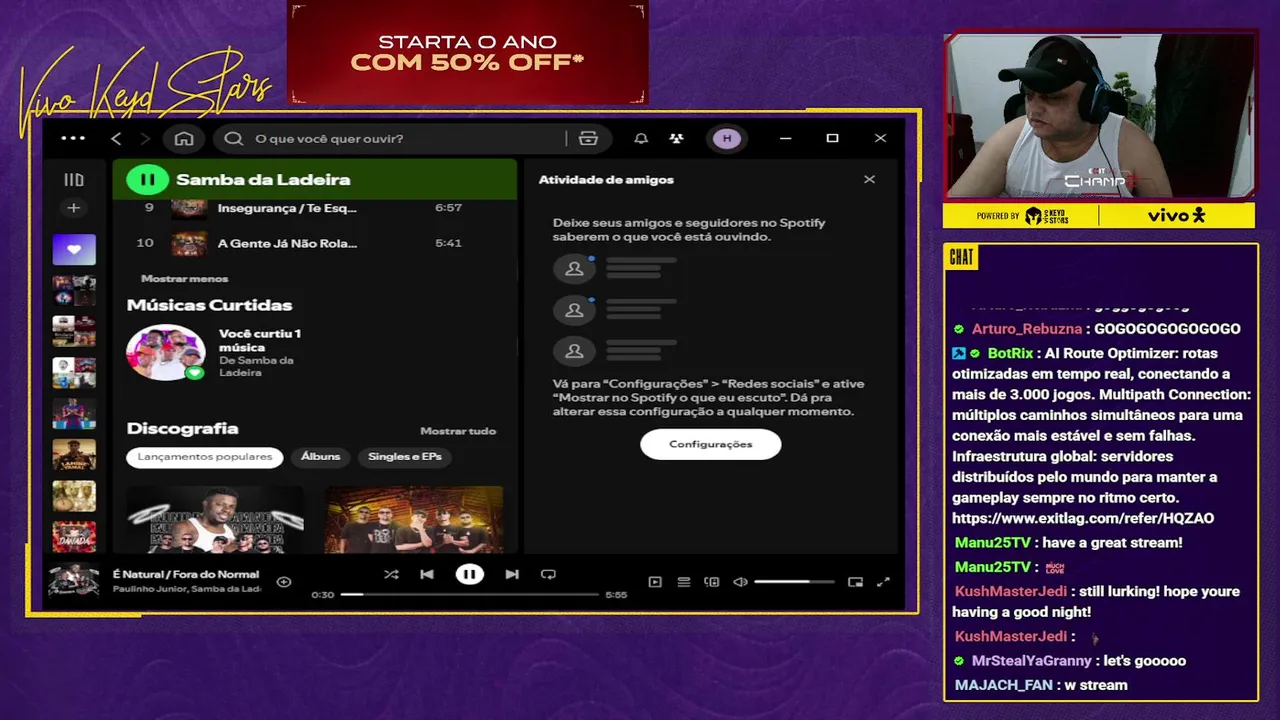Viewport: 1280px width, 720px height.
Task: Collapse Your Library using the library icon
Action: (74, 180)
